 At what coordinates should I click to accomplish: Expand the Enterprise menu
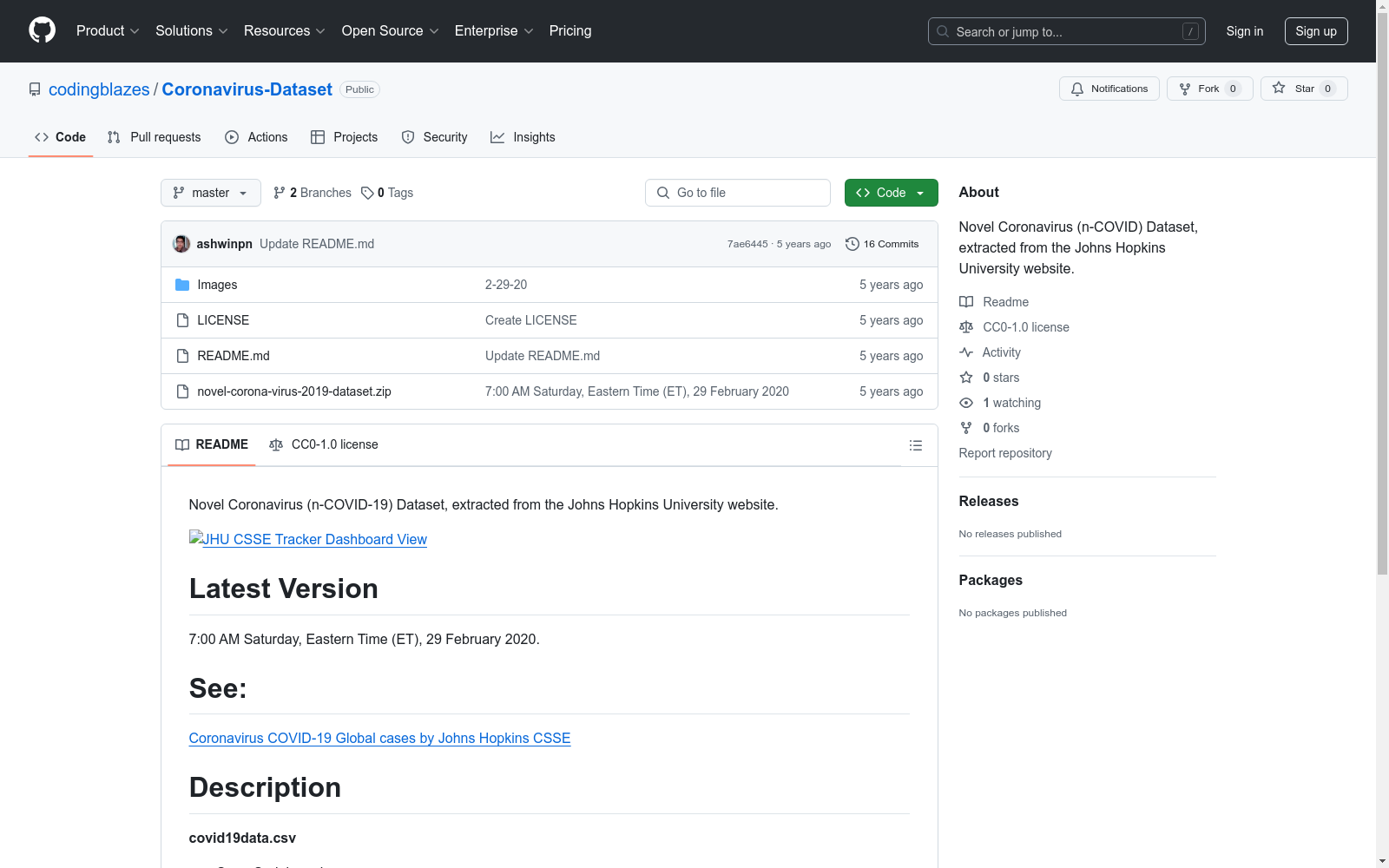coord(494,30)
